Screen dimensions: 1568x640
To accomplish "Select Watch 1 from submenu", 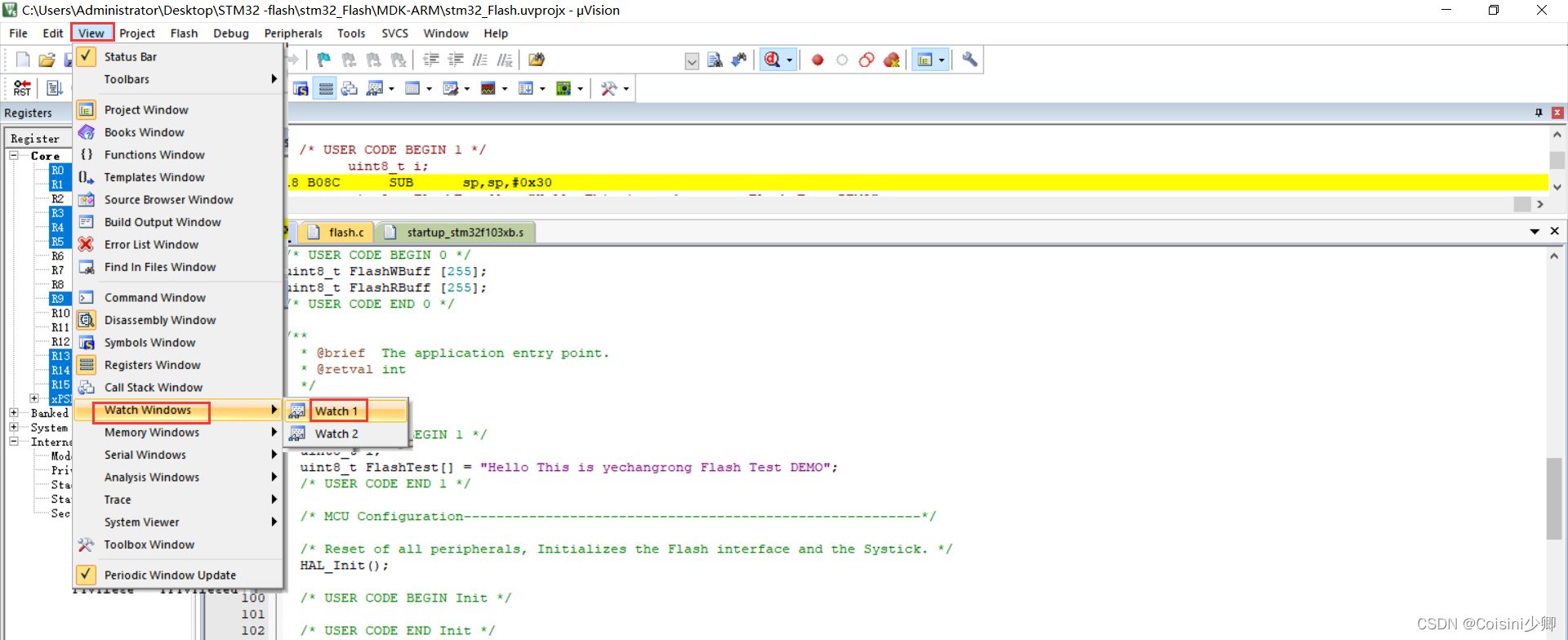I will (x=345, y=411).
